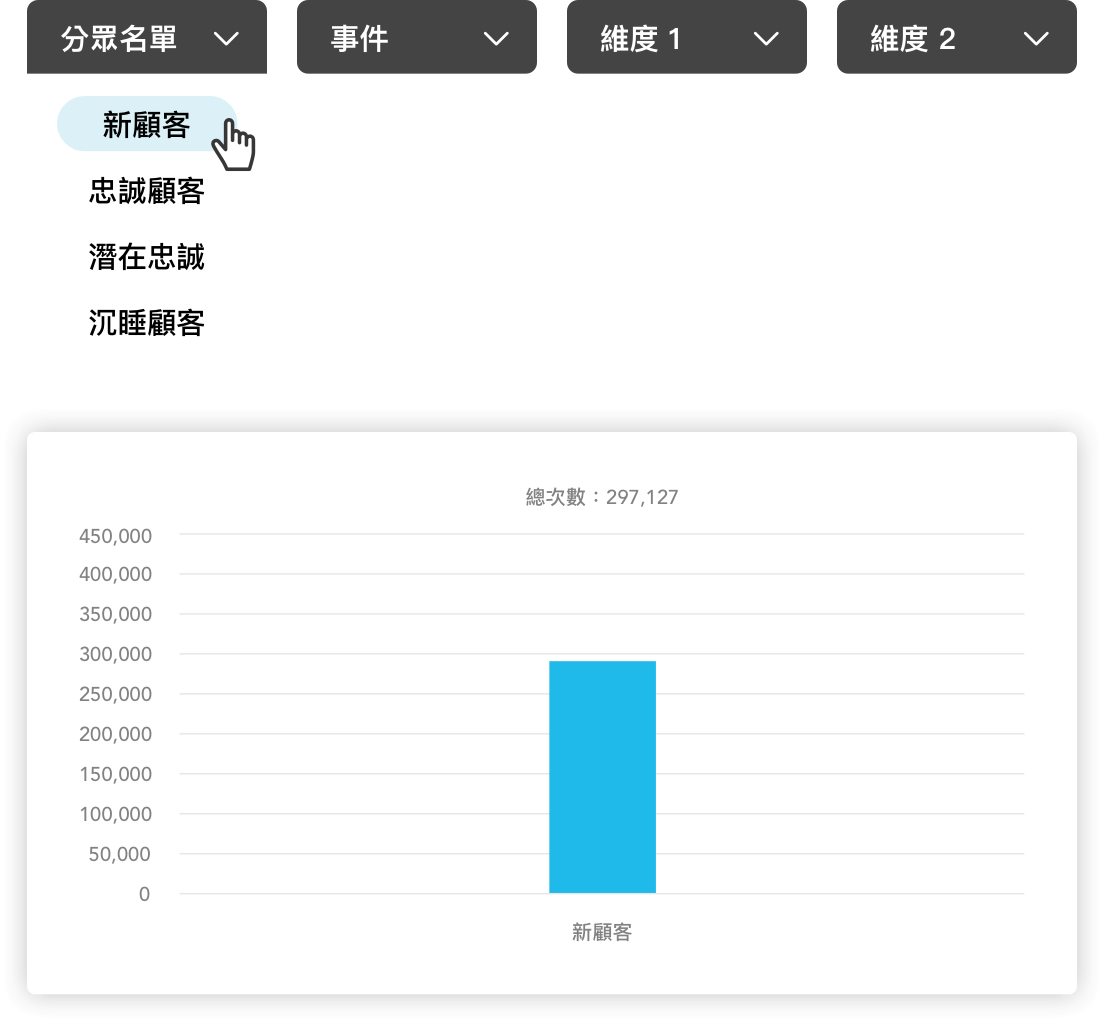1104x1023 pixels.
Task: Open the 維度 2 dropdown label
Action: [912, 39]
